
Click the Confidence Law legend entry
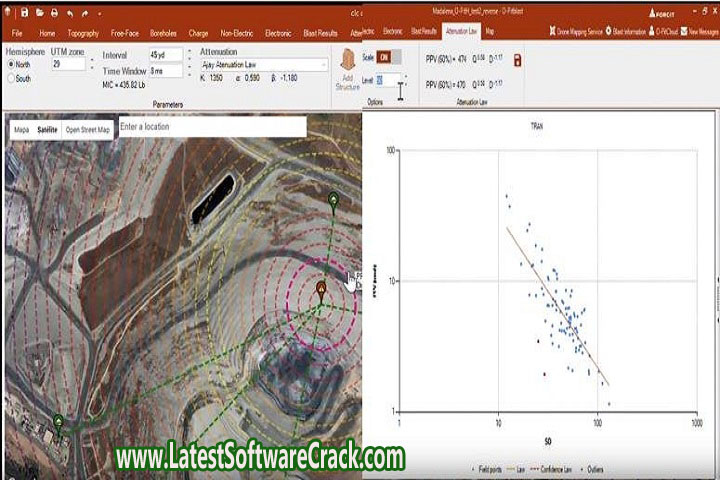point(551,469)
